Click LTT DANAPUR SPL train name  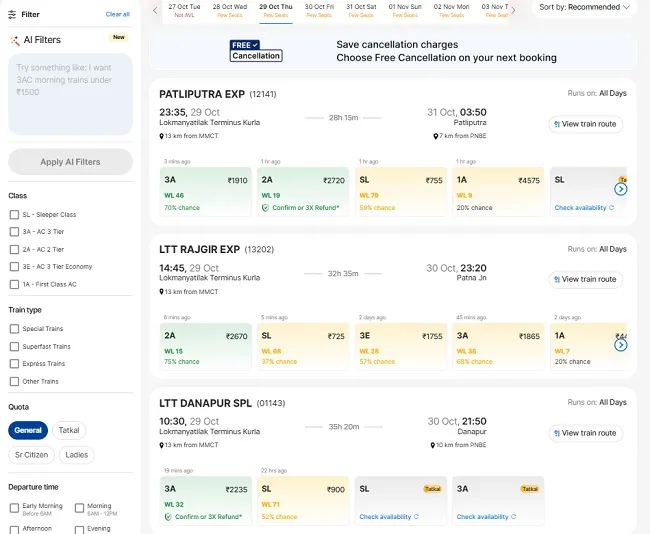click(x=205, y=403)
